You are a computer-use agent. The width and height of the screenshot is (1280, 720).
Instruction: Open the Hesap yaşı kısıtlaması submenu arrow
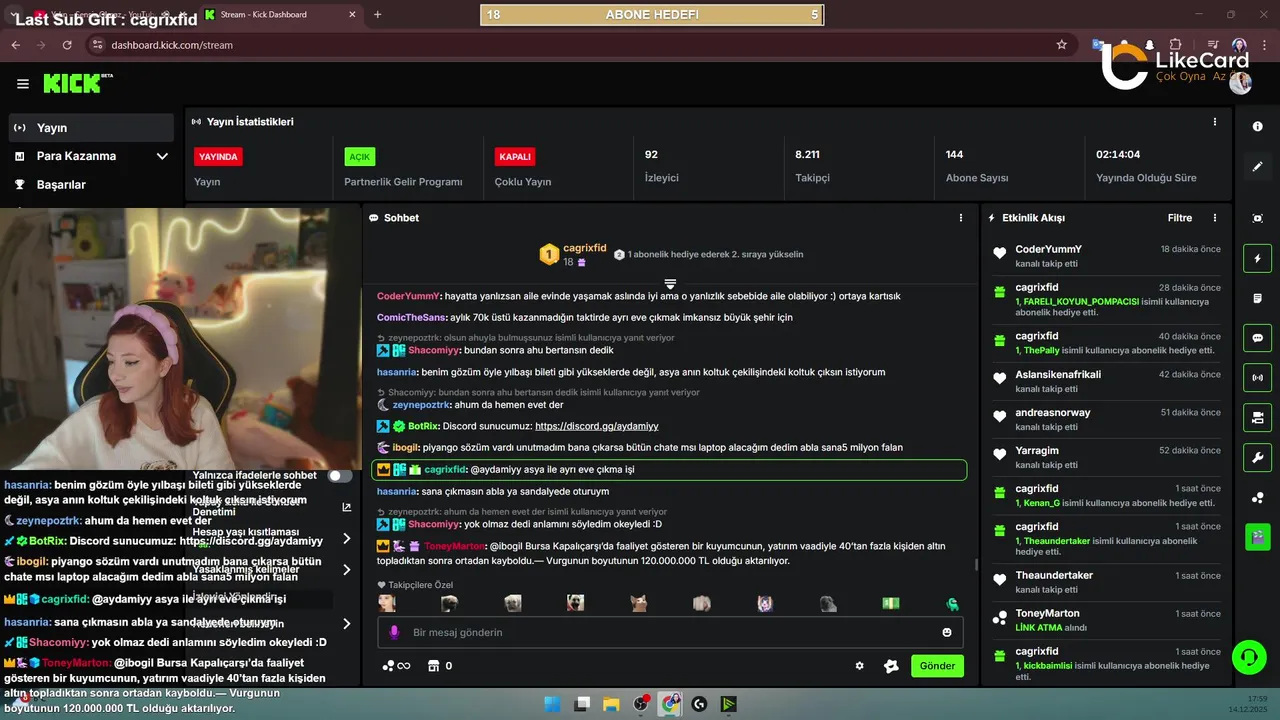click(x=346, y=538)
